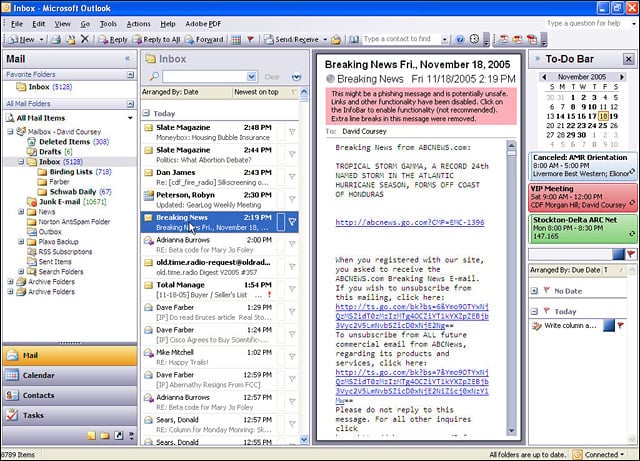Open the Shortcuts icon at the bottom

coord(118,436)
